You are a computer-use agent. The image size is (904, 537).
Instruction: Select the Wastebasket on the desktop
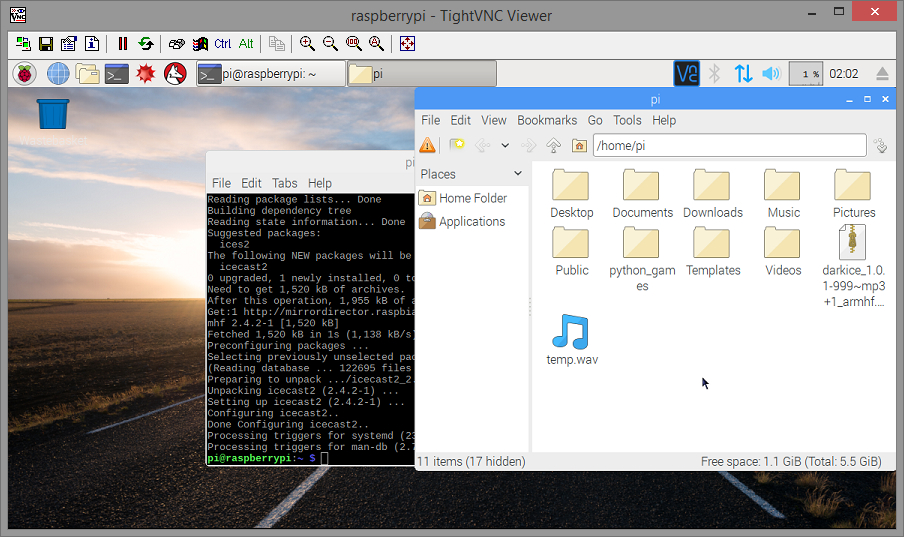(53, 121)
